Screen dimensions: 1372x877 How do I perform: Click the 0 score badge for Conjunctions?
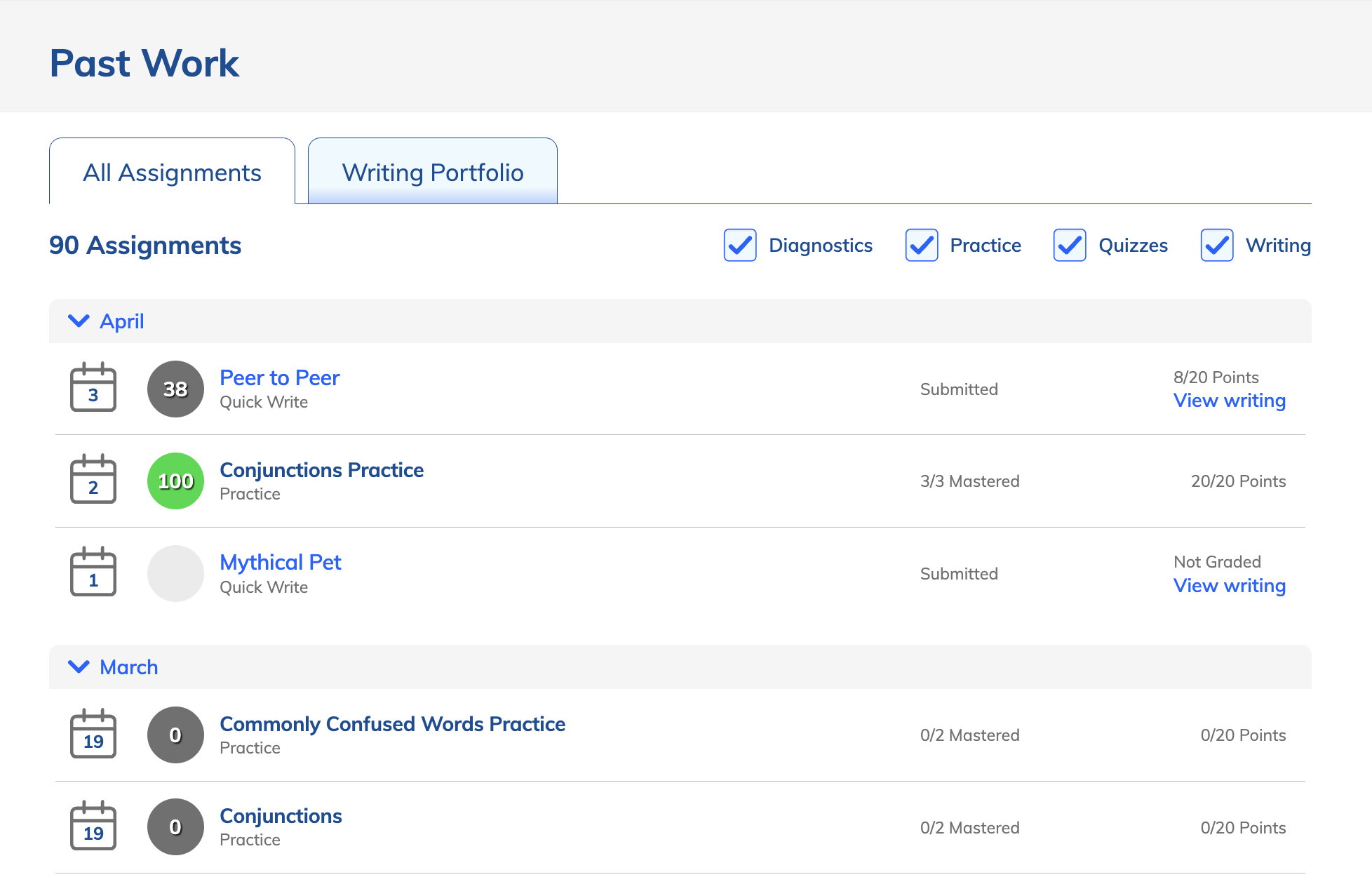tap(175, 826)
